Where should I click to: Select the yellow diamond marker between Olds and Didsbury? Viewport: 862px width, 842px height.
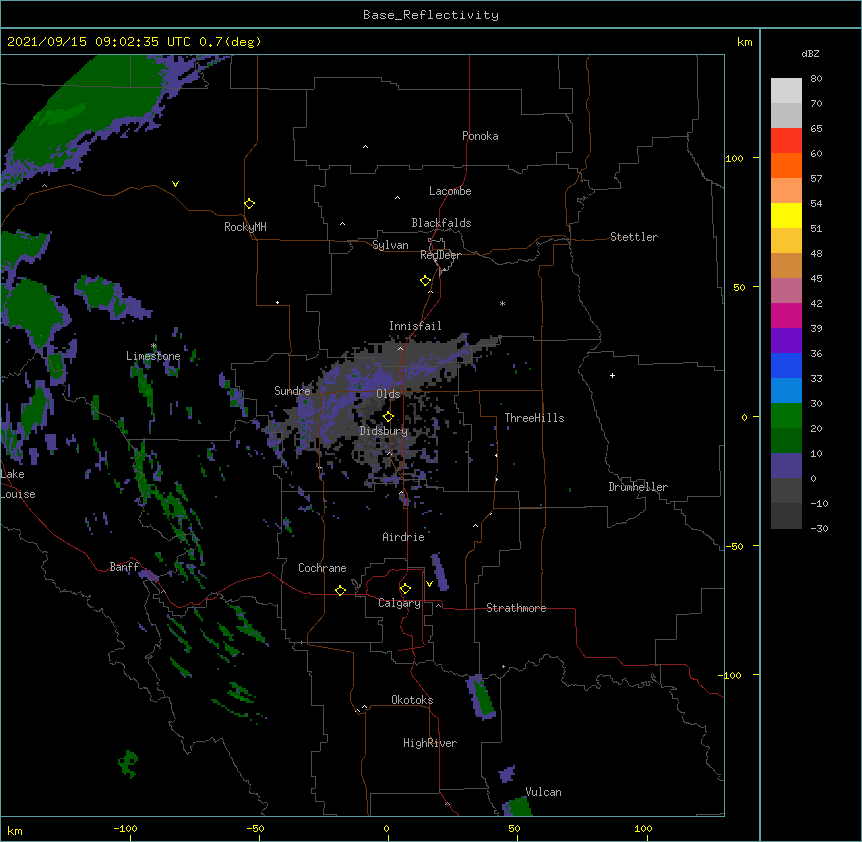(x=388, y=417)
